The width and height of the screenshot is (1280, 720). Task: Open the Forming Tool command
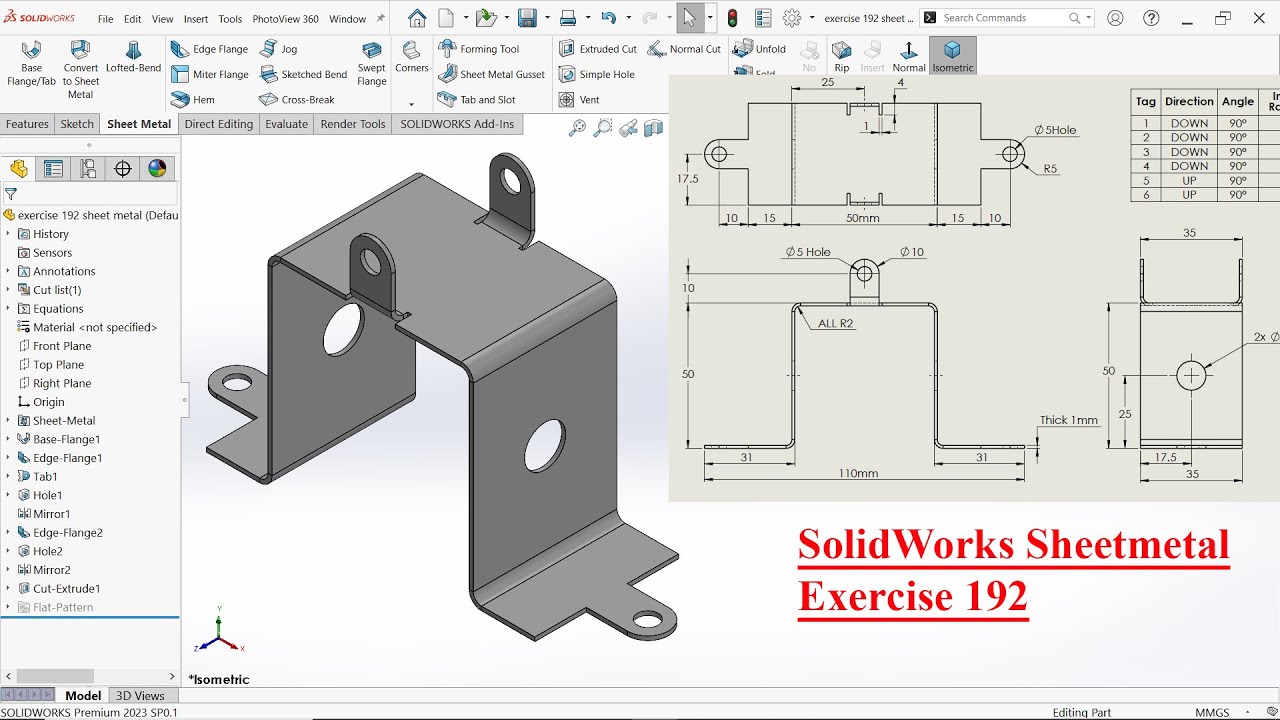pos(478,49)
